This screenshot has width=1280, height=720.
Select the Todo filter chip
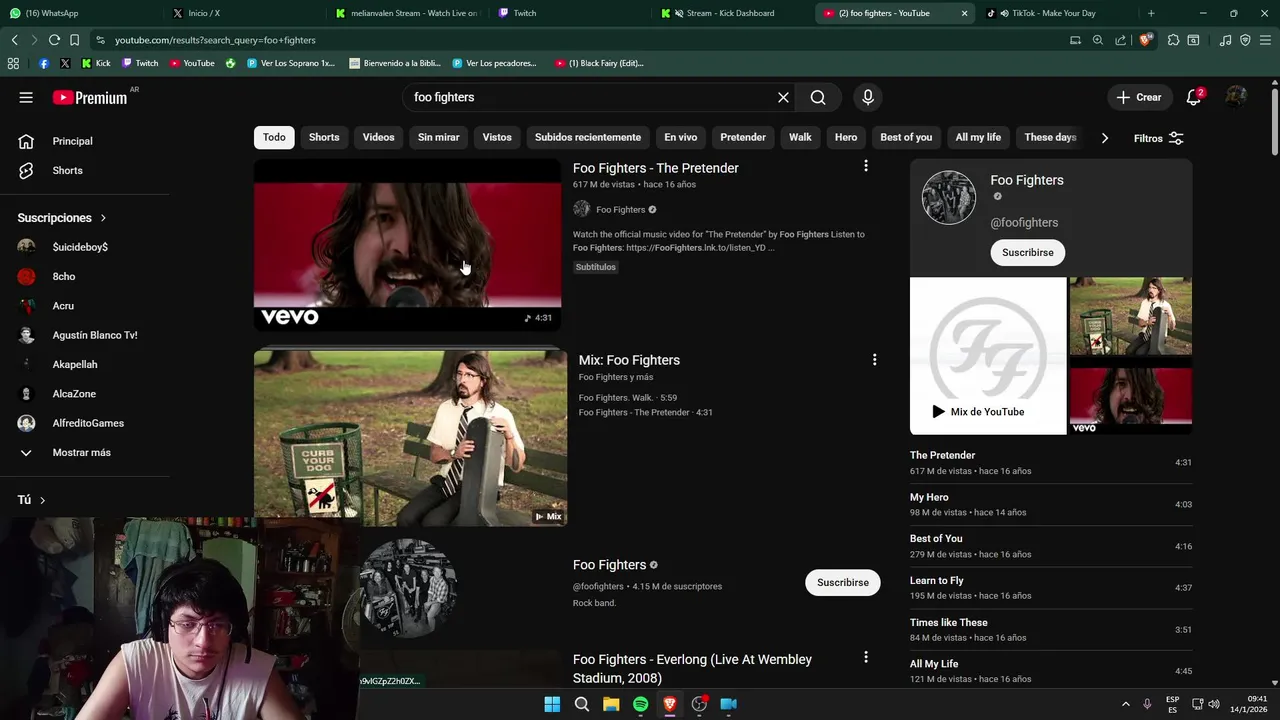coord(274,137)
